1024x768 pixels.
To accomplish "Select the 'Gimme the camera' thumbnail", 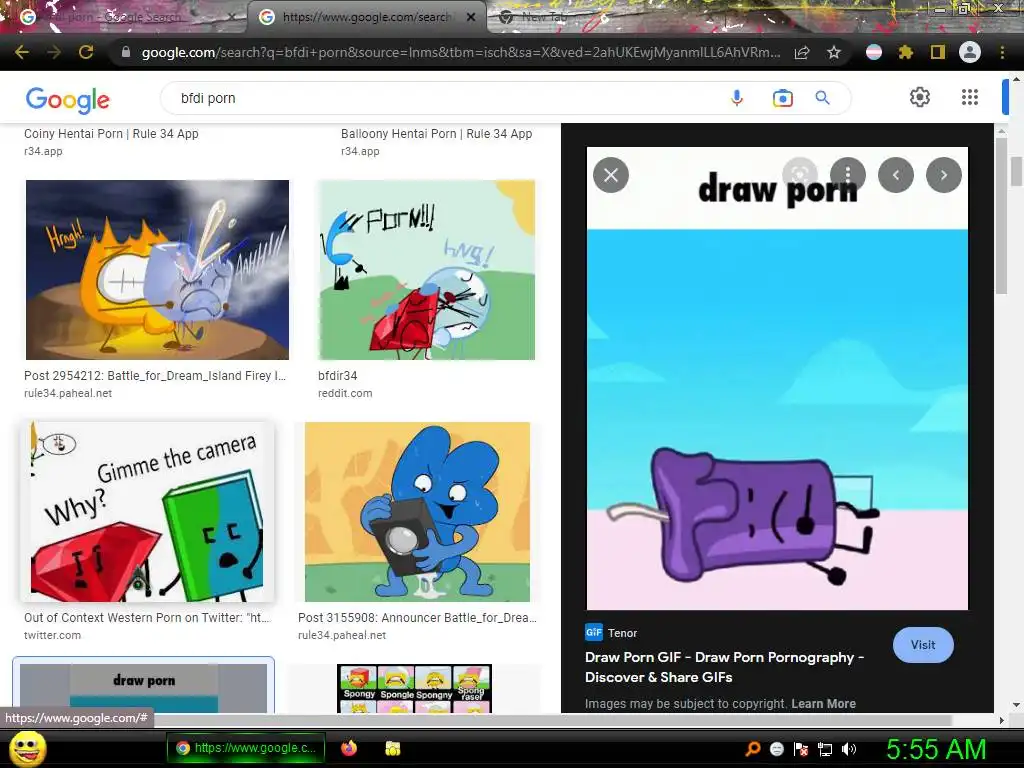I will 147,512.
